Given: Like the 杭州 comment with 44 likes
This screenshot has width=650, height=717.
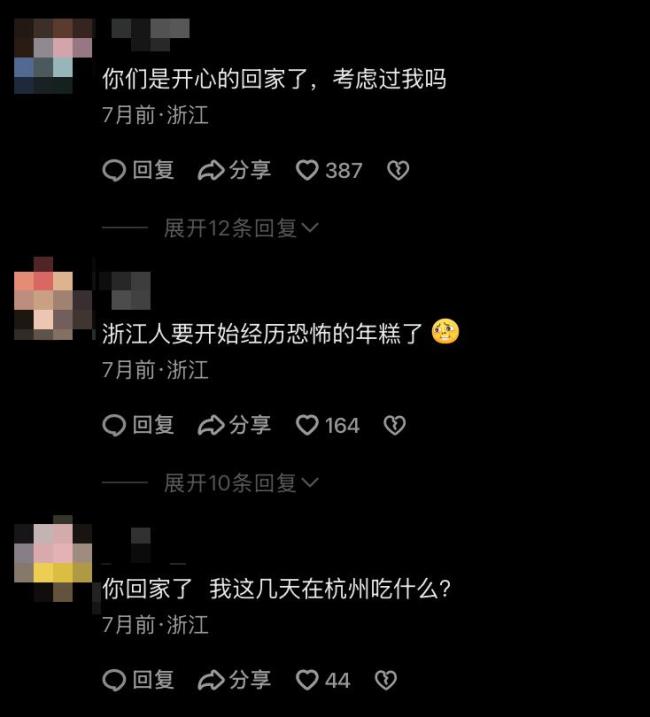Looking at the screenshot, I should click(307, 680).
